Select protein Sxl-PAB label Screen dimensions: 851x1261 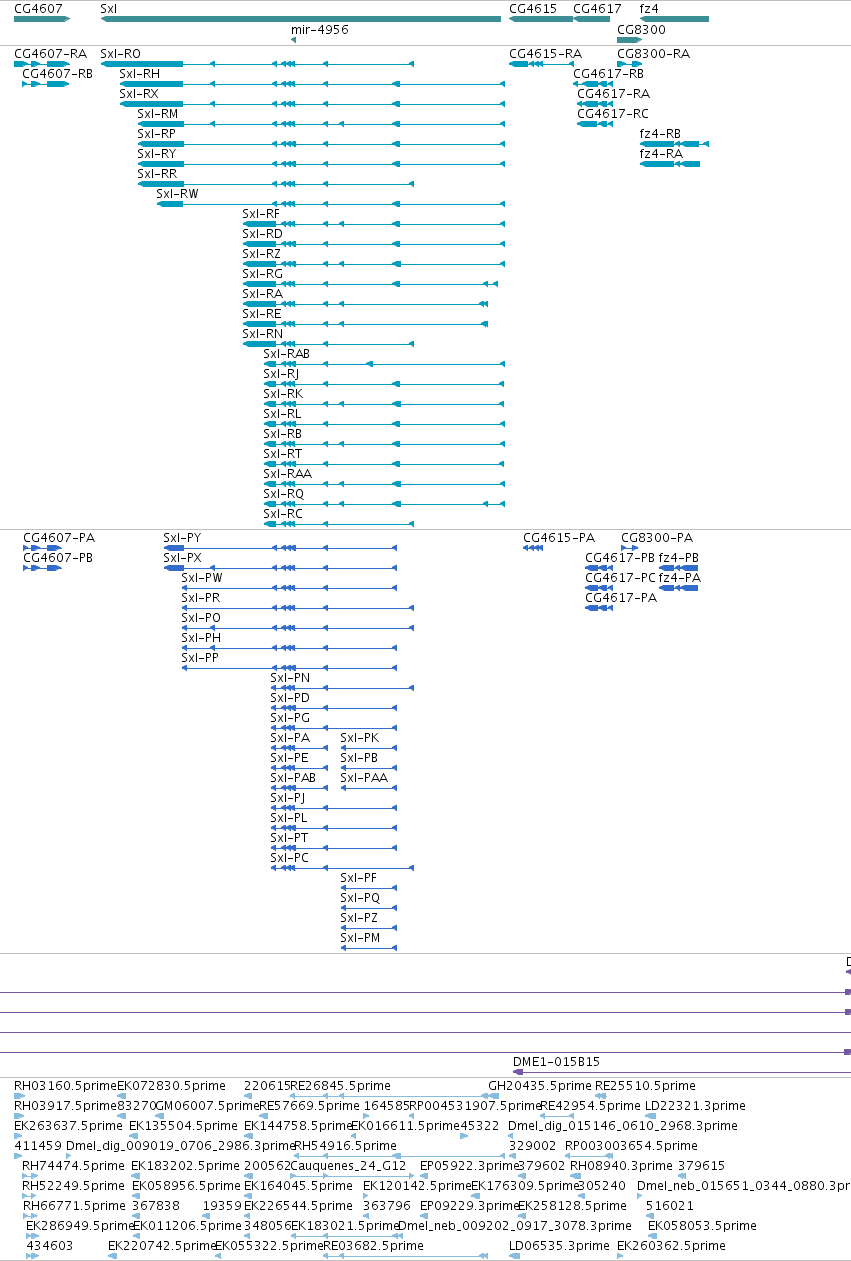293,778
